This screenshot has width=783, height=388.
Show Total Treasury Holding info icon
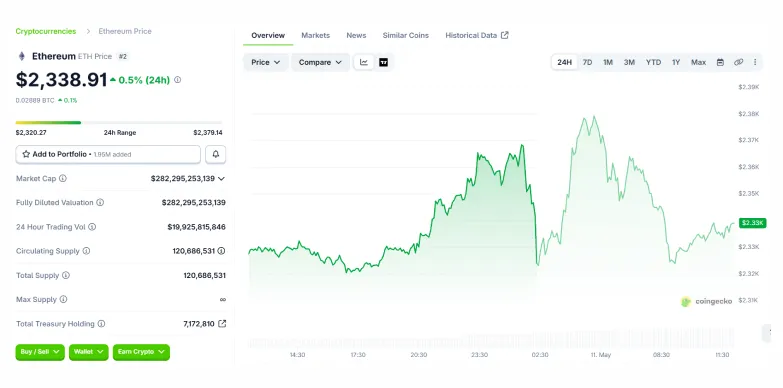coord(101,324)
